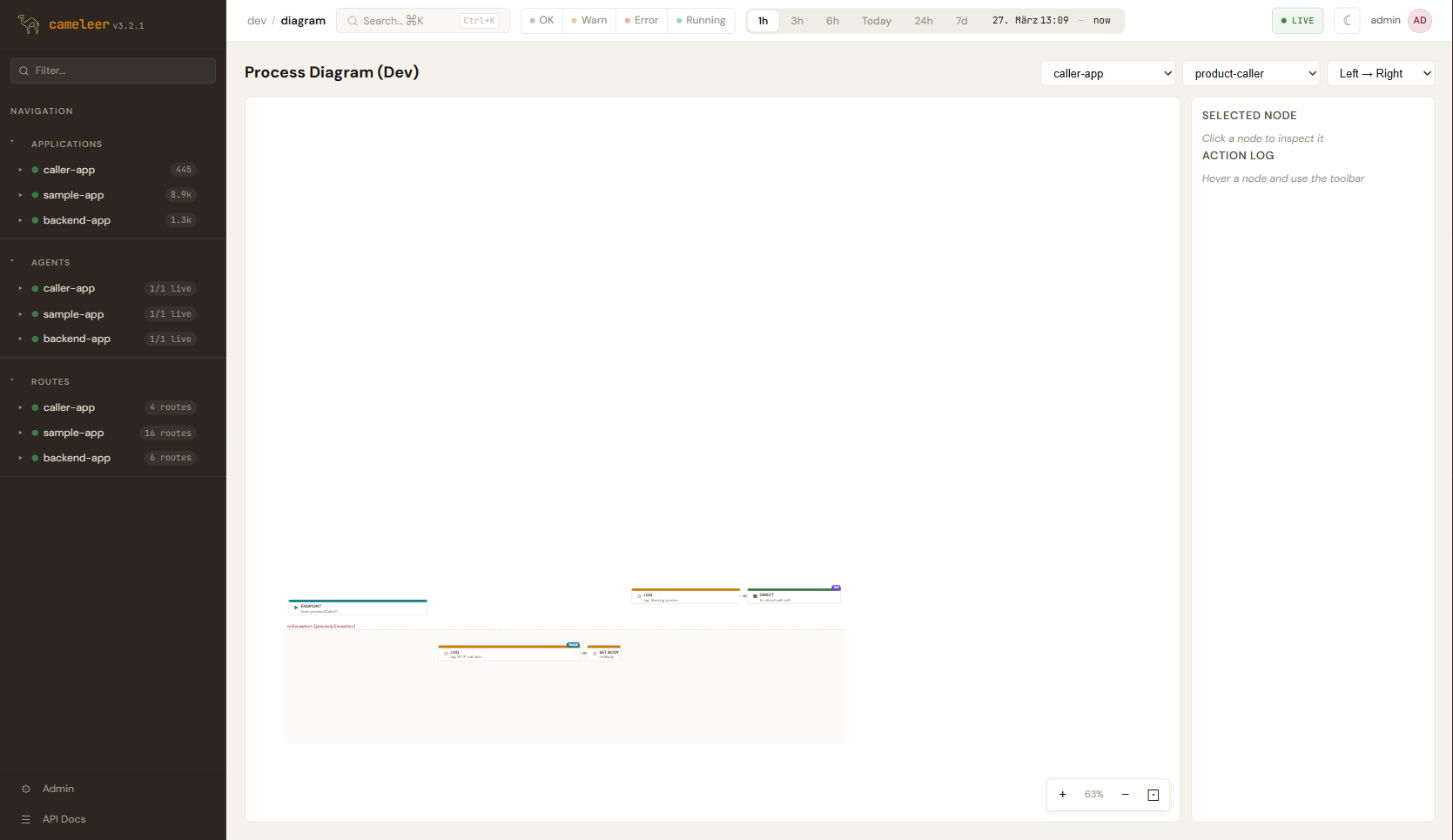This screenshot has height=840, width=1453.
Task: Zoom out with the minus icon
Action: 1125,795
